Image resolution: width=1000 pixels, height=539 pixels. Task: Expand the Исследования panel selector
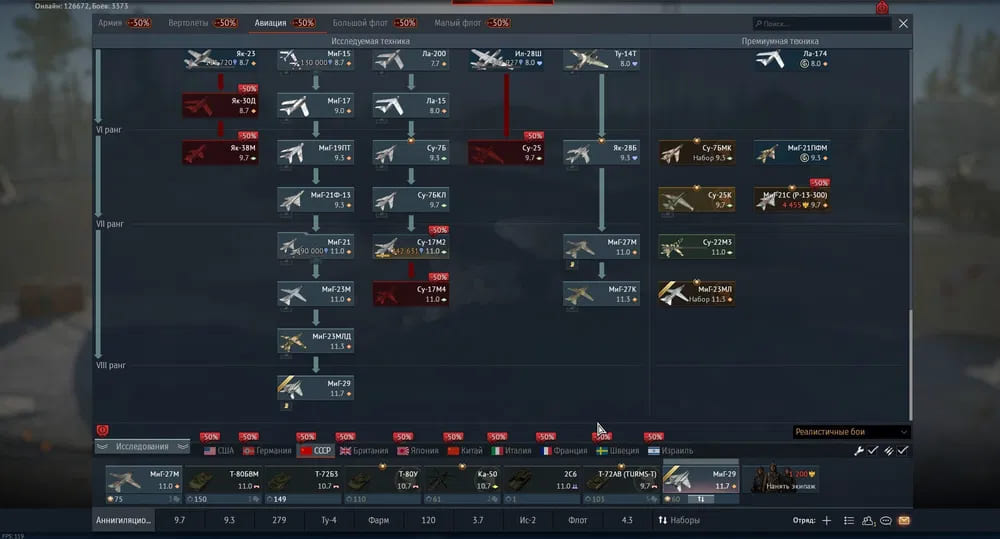point(142,447)
